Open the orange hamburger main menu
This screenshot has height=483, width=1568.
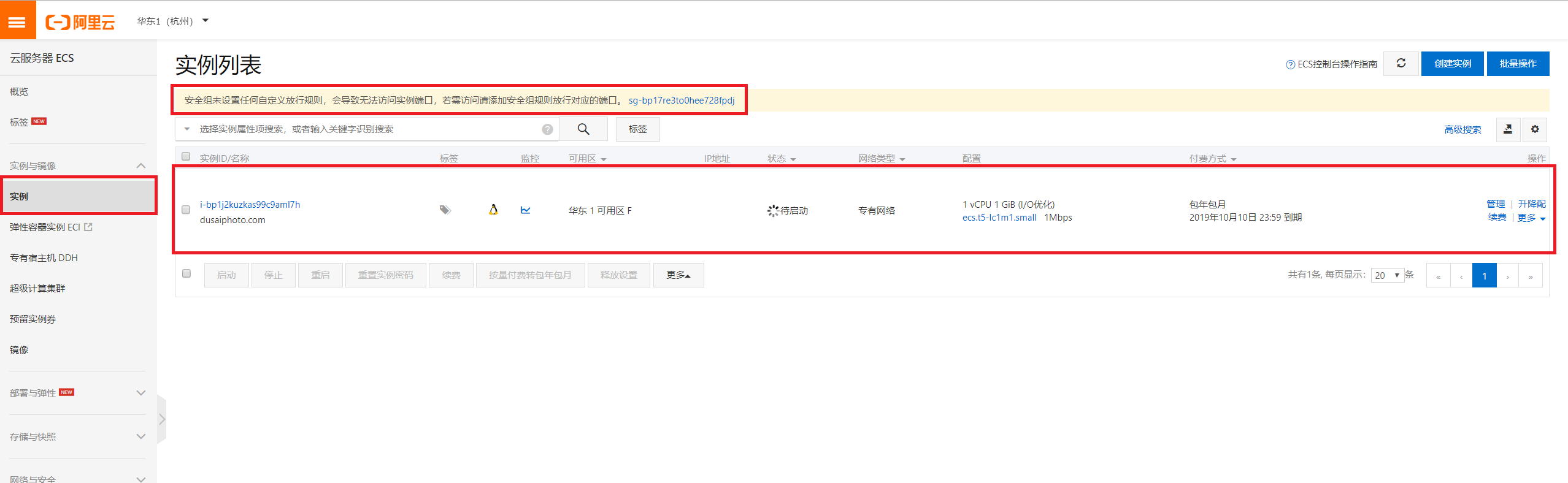pyautogui.click(x=17, y=21)
